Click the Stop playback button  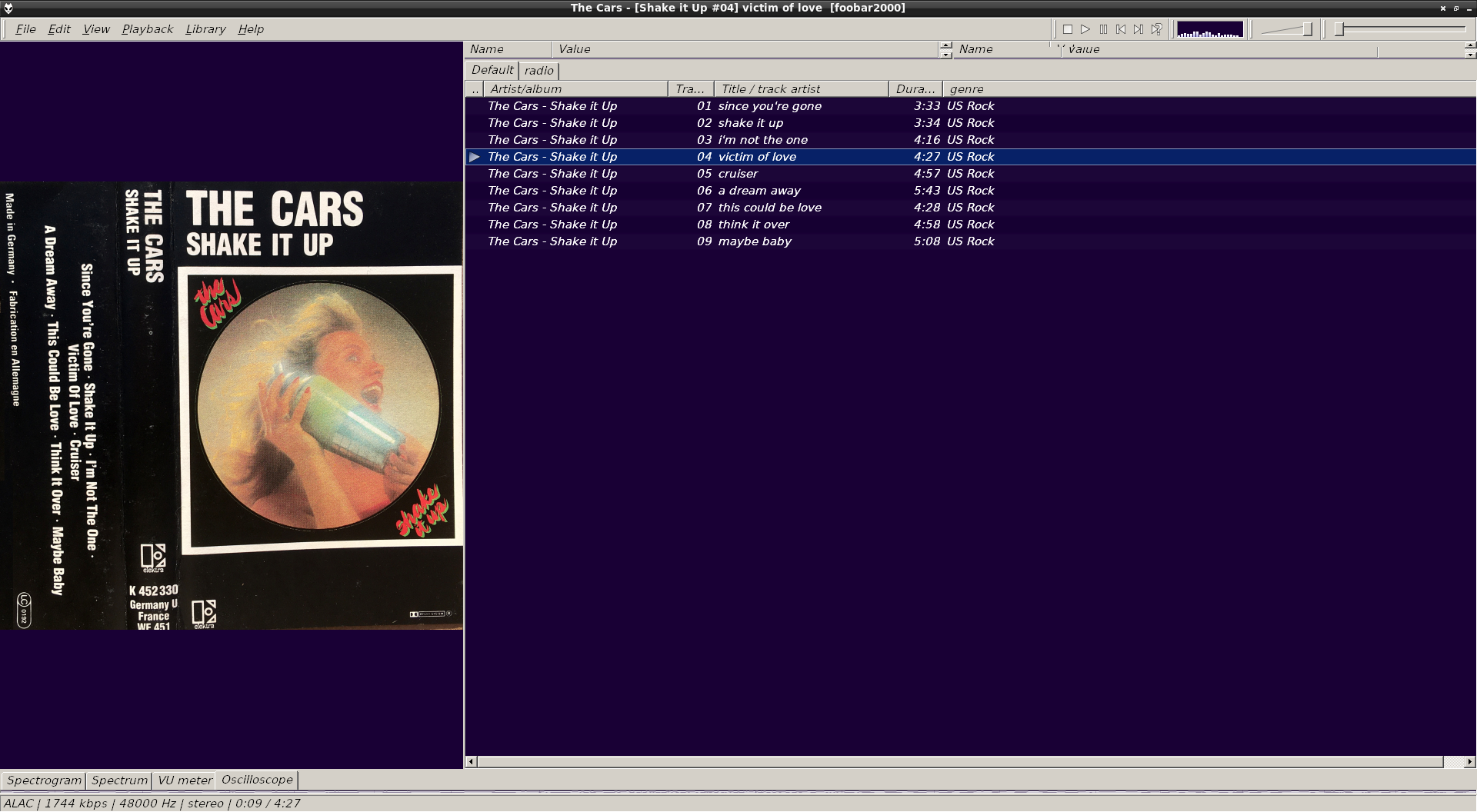click(1068, 29)
